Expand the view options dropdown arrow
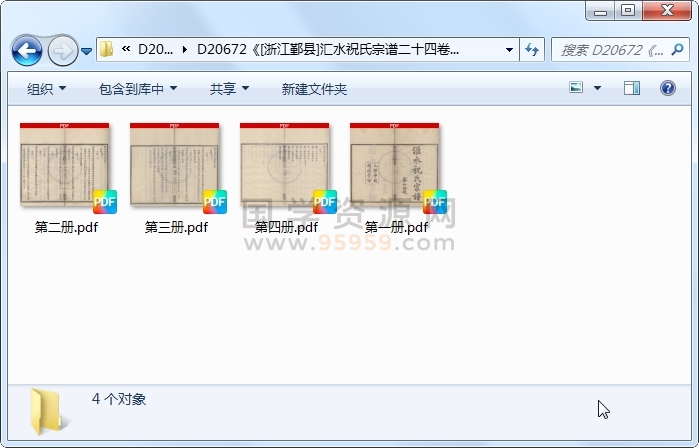The width and height of the screenshot is (699, 448). pos(597,88)
